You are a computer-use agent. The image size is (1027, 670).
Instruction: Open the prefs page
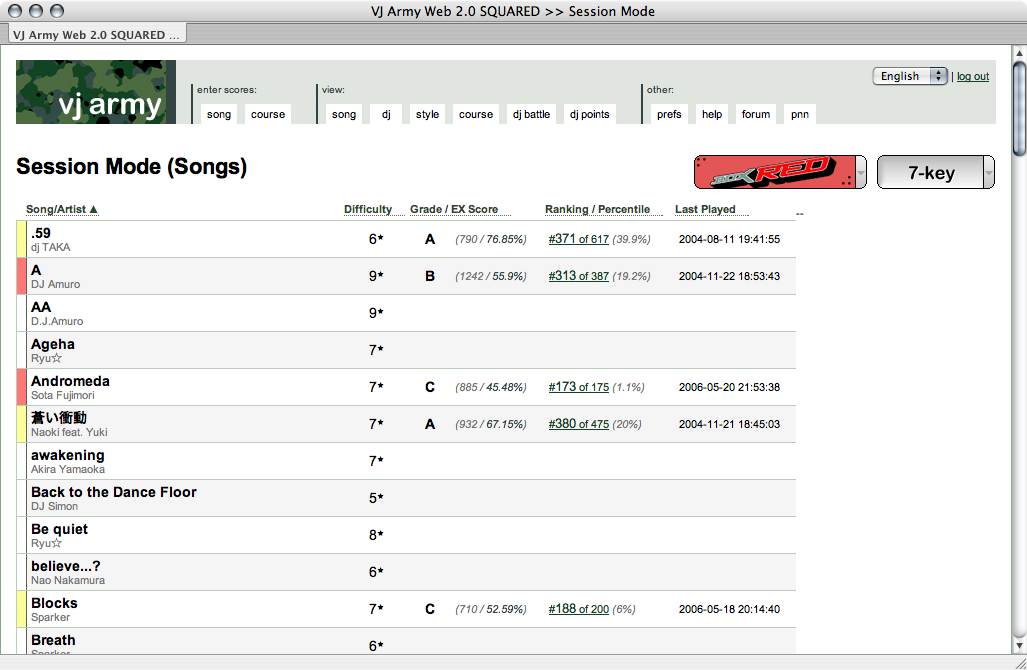coord(669,114)
